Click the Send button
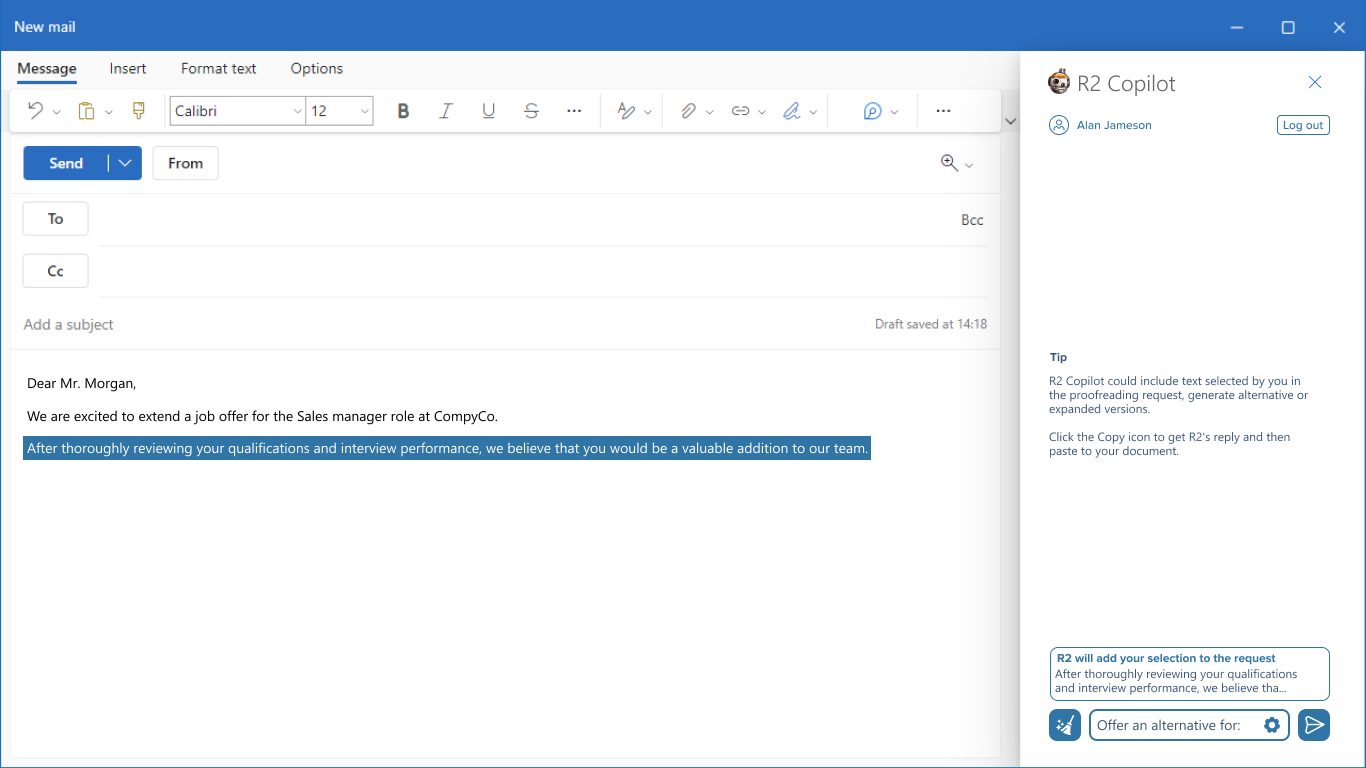The image size is (1366, 768). tap(66, 163)
